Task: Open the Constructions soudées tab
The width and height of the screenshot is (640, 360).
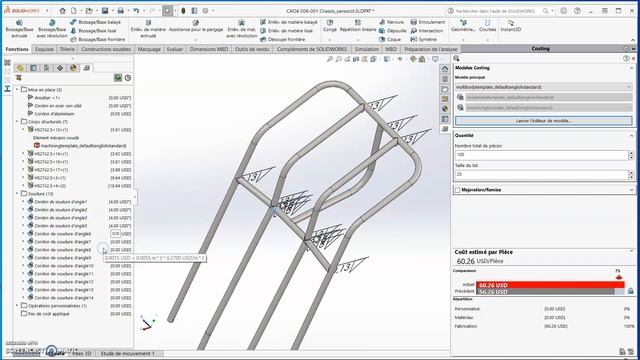Action: coord(106,49)
